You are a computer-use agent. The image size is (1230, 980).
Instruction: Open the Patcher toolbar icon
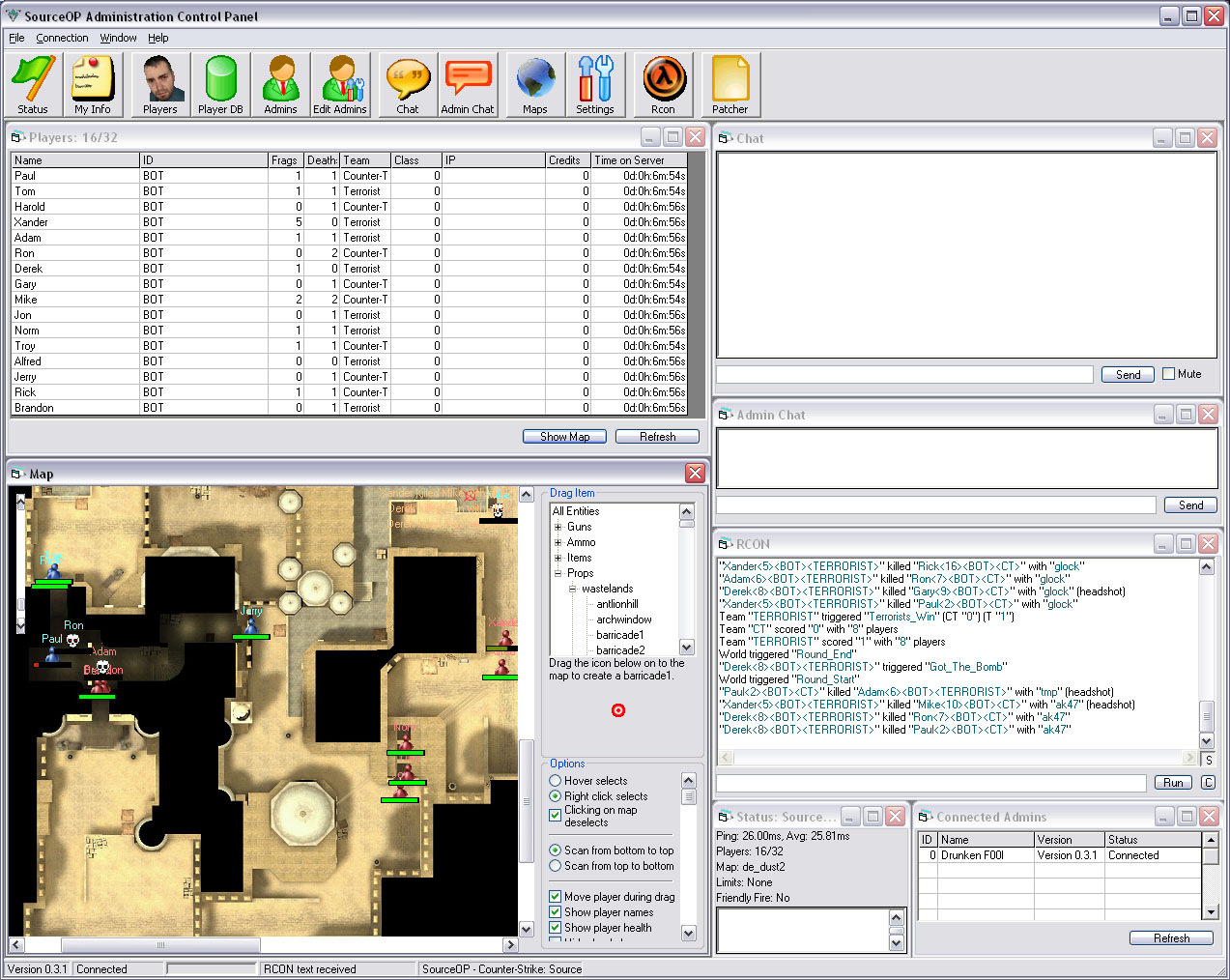(730, 85)
